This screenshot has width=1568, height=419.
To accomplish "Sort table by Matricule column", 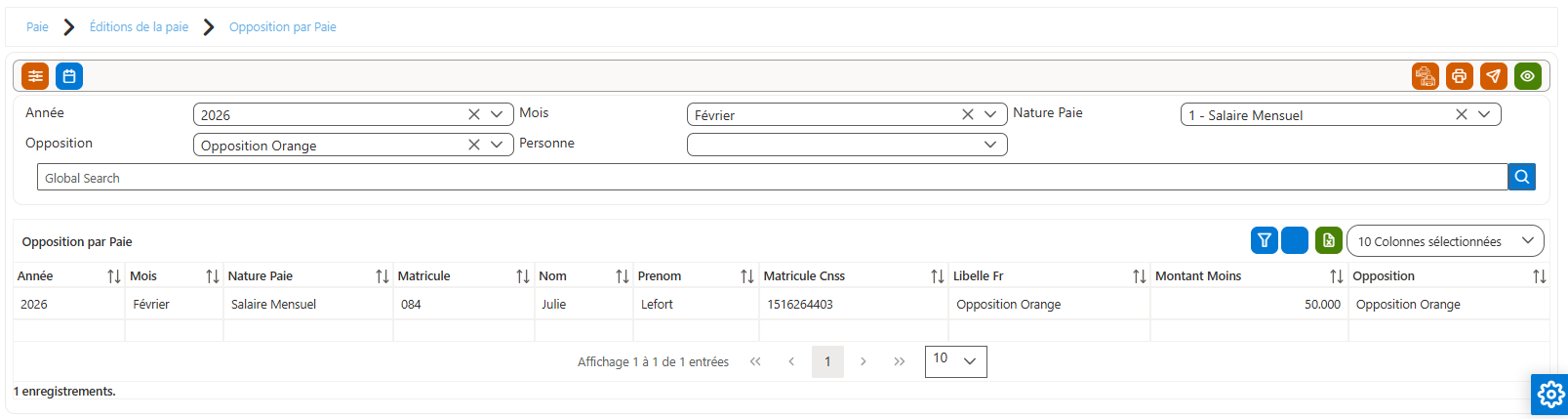I will tap(523, 276).
